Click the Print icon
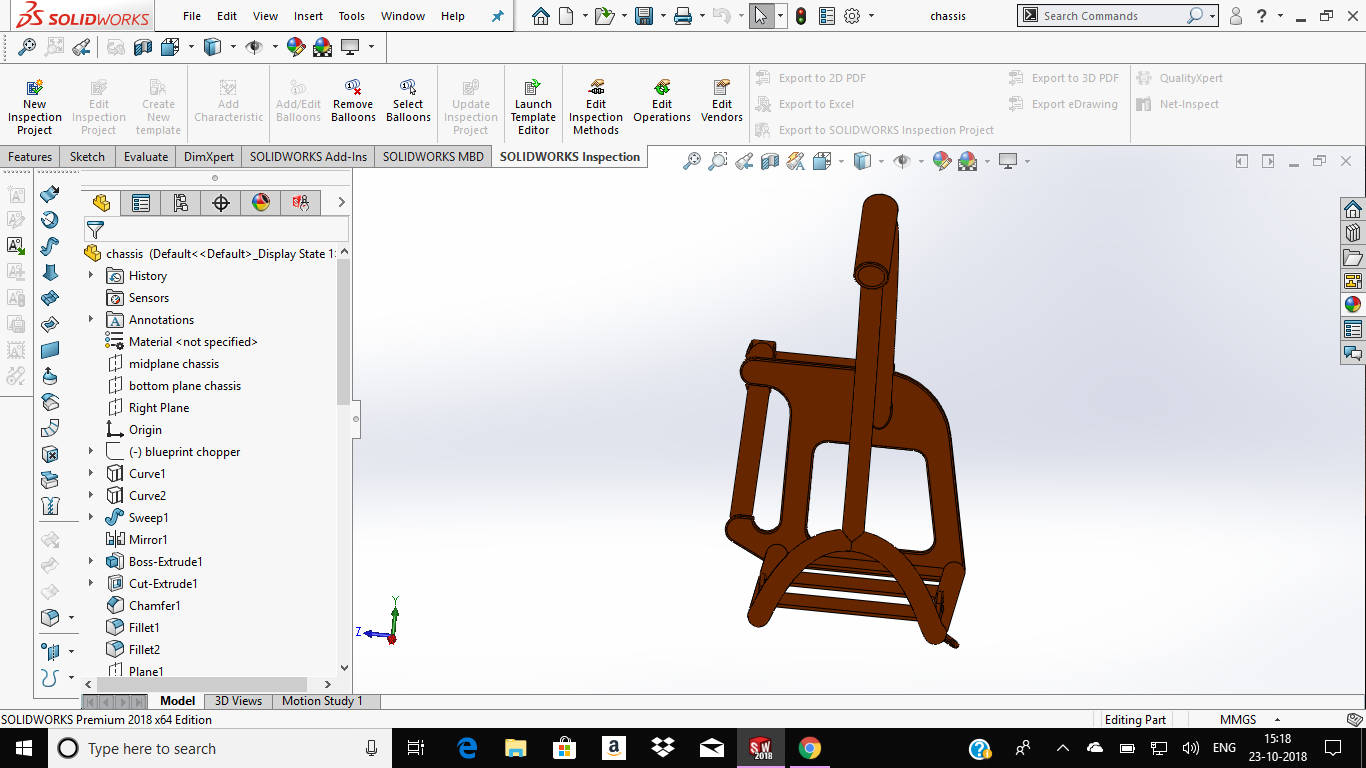 [682, 16]
